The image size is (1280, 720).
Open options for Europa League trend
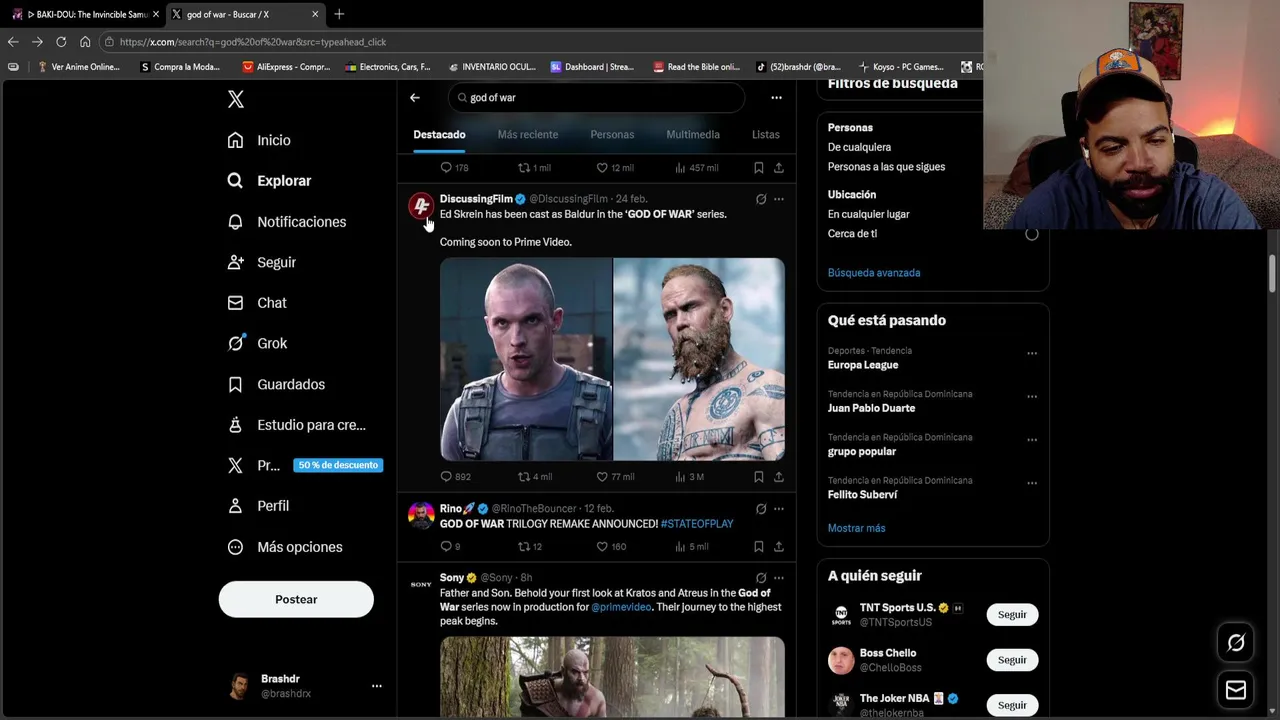point(1032,353)
